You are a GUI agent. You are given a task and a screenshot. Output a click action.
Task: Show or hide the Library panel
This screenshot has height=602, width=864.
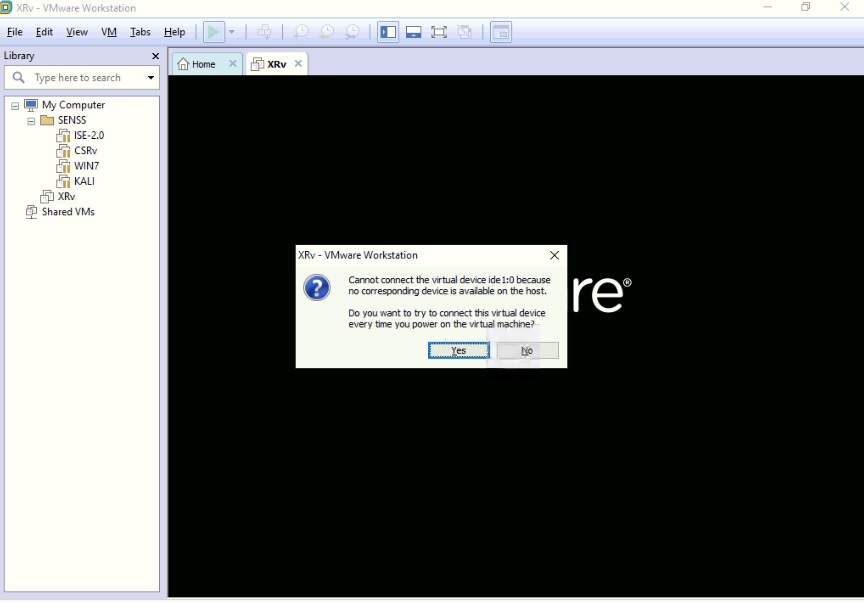pyautogui.click(x=388, y=31)
